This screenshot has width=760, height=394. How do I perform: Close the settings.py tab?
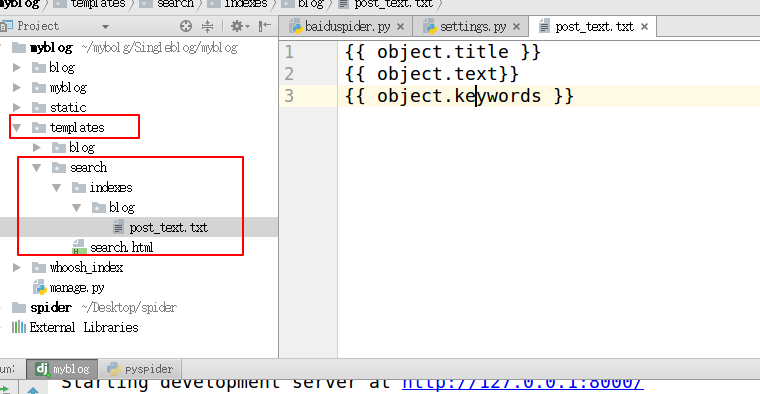517,27
